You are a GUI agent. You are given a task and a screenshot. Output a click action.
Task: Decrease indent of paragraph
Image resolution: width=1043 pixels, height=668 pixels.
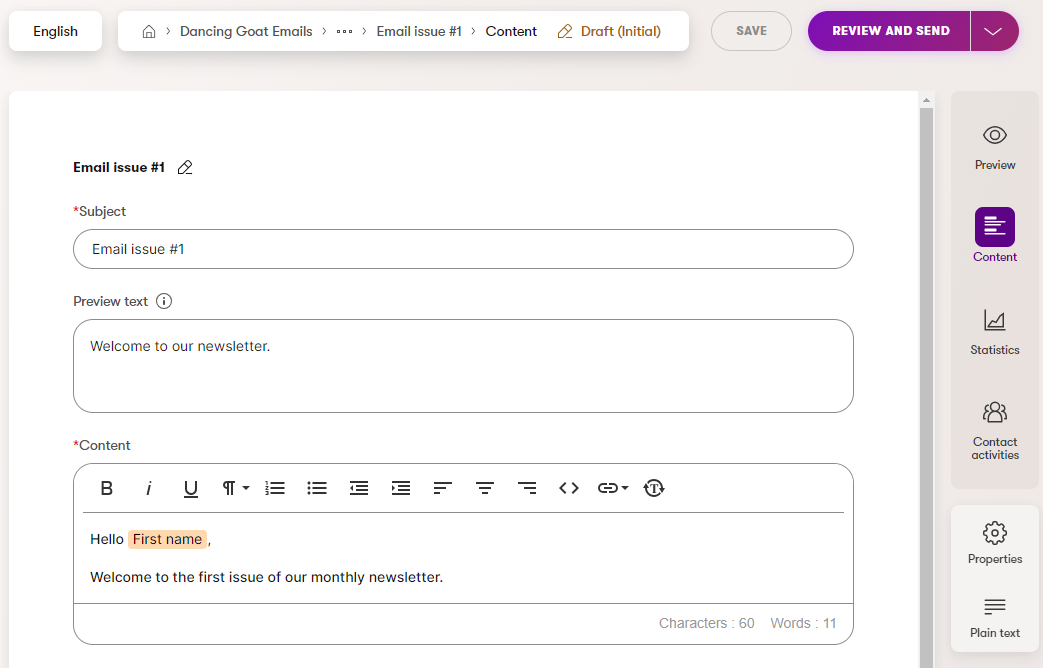[x=359, y=488]
